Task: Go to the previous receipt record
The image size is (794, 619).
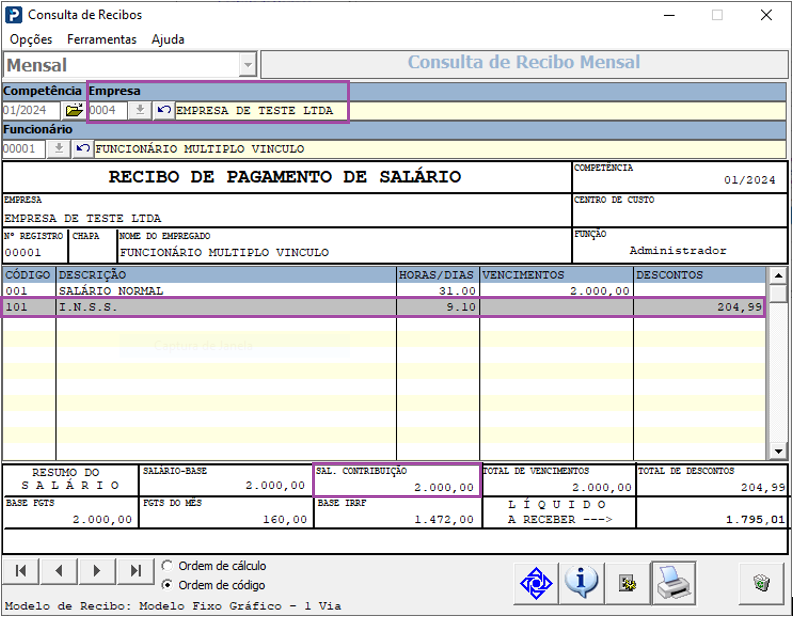Action: click(59, 571)
